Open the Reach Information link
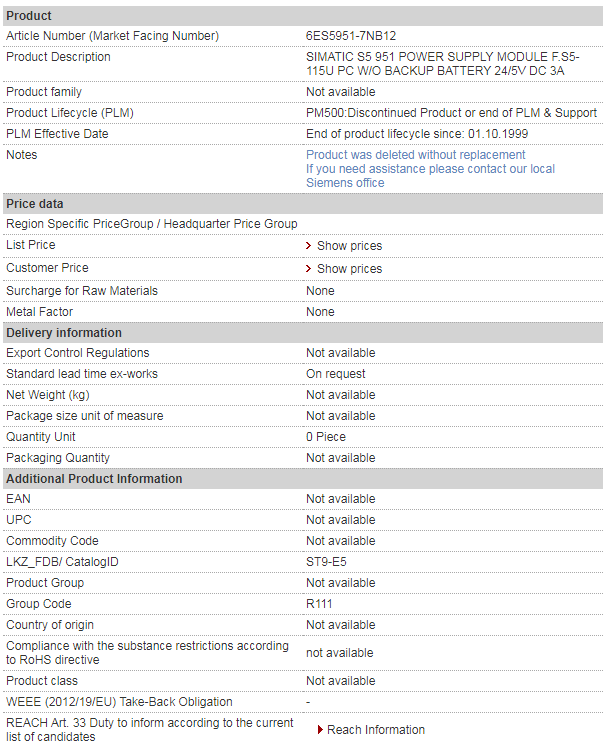 [375, 730]
